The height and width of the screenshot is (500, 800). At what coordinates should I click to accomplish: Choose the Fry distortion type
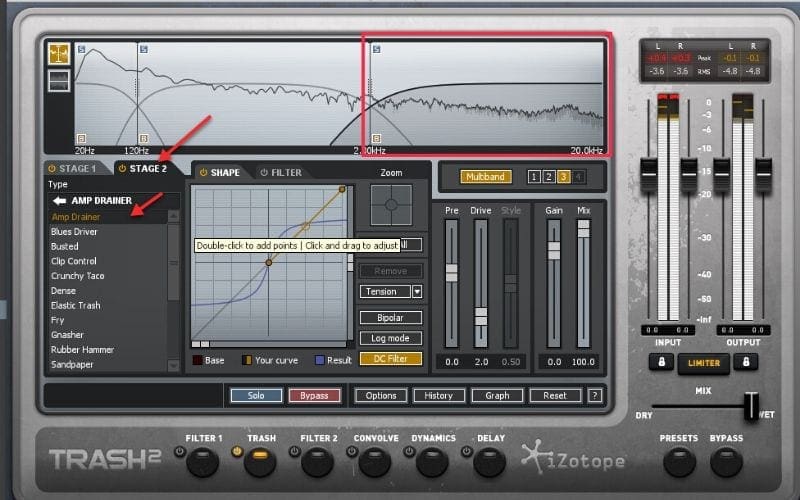(x=57, y=320)
